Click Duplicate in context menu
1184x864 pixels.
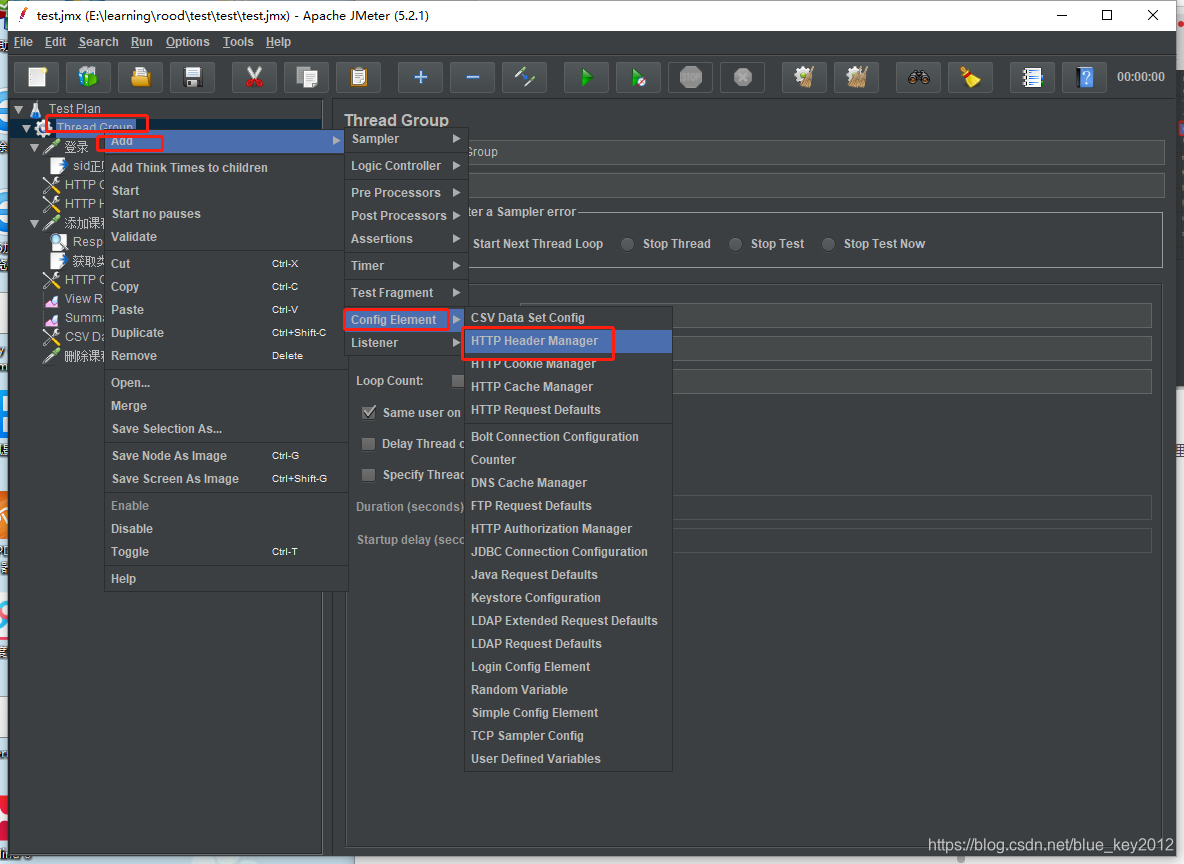click(226, 333)
